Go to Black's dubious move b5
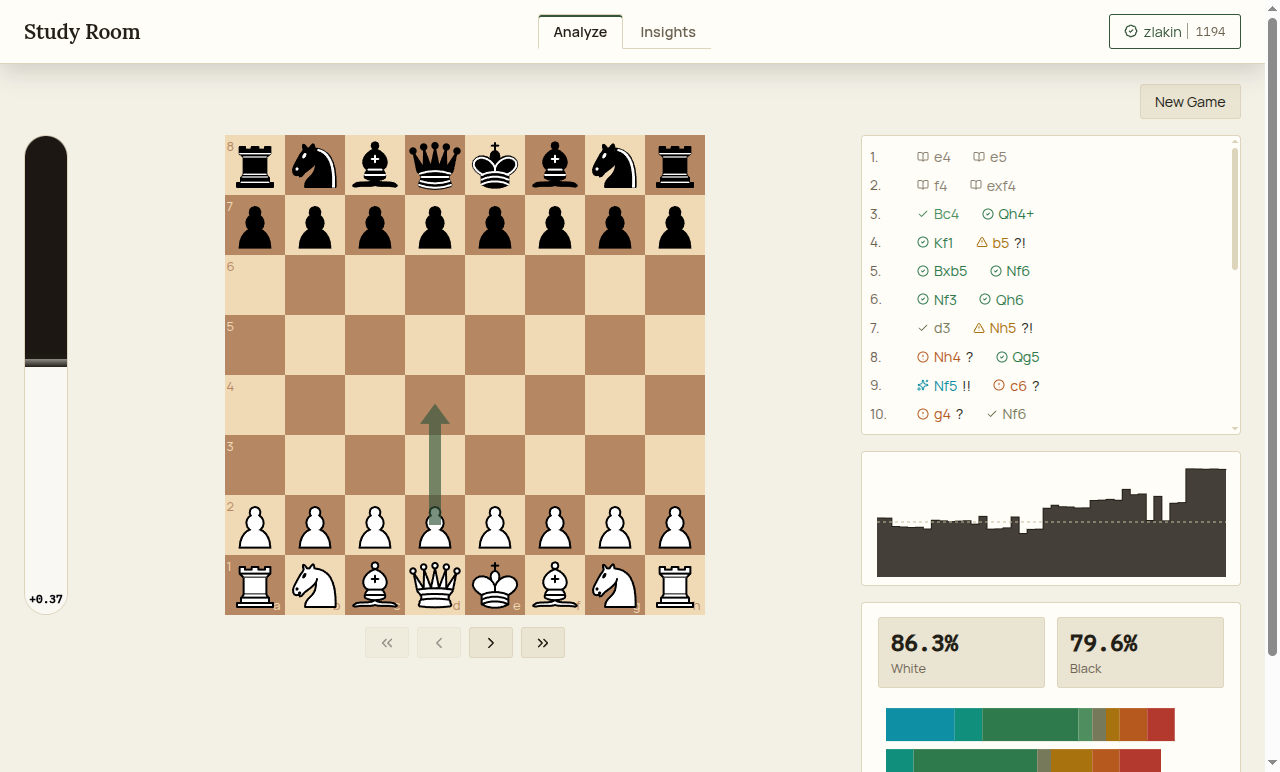This screenshot has height=772, width=1280. coord(1000,242)
